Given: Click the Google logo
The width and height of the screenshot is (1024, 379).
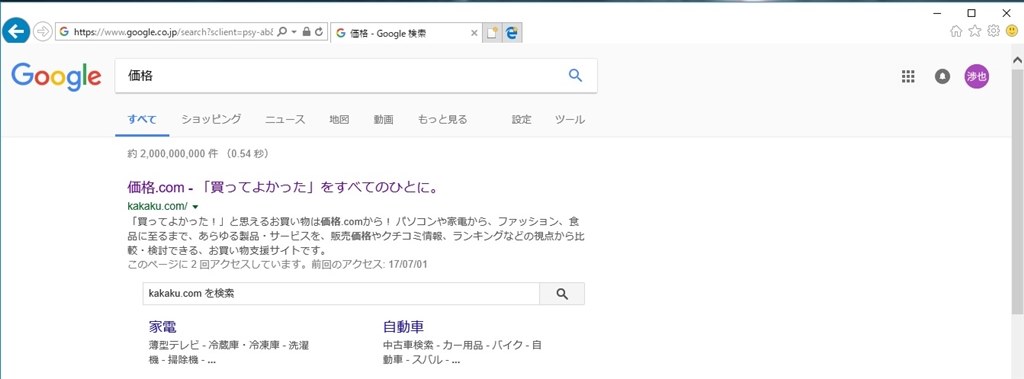Looking at the screenshot, I should tap(56, 77).
